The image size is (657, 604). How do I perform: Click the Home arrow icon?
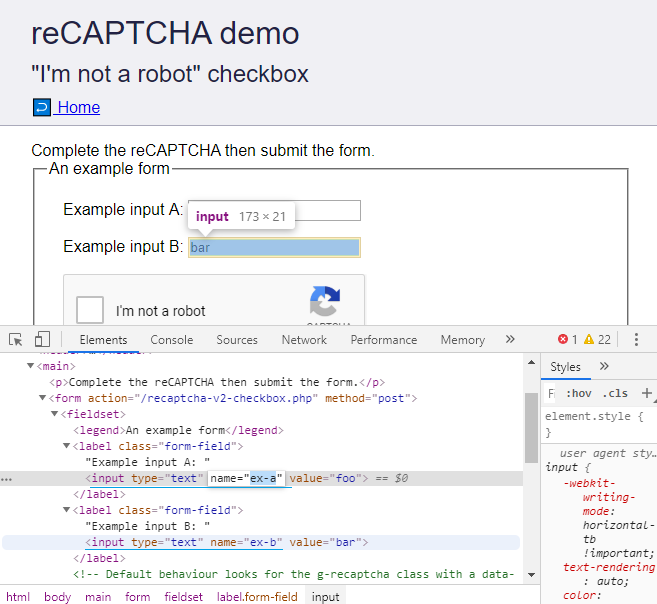pyautogui.click(x=42, y=107)
